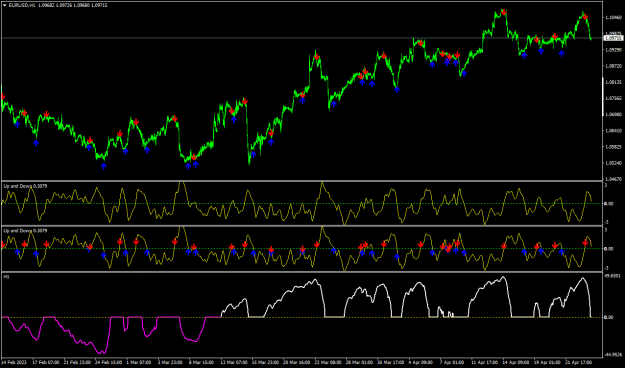Click the 28 Mar 01:00 time label
Image resolution: width=625 pixels, height=368 pixels.
click(359, 362)
